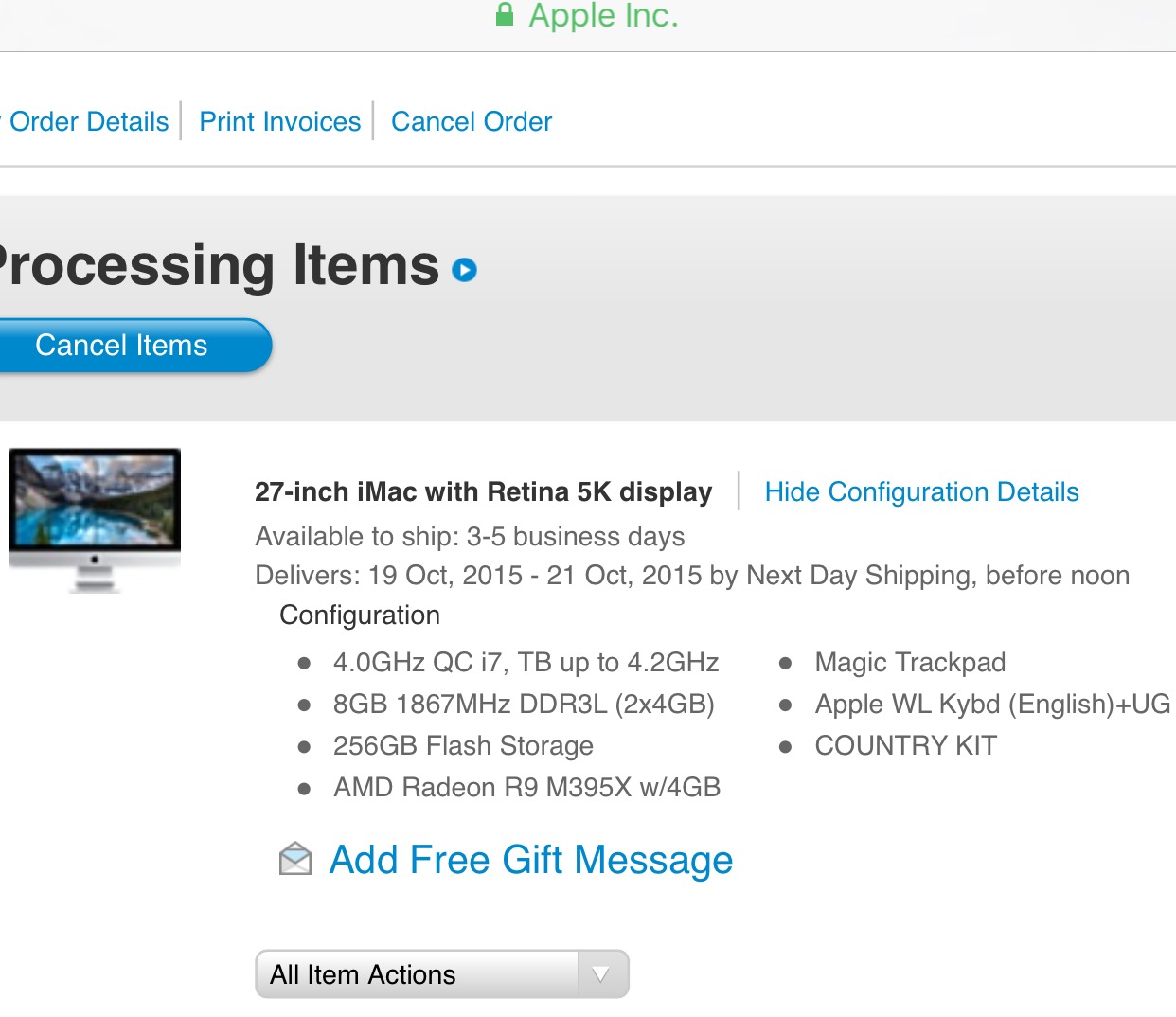Click the Magic Trackpad configuration entry

[x=909, y=662]
